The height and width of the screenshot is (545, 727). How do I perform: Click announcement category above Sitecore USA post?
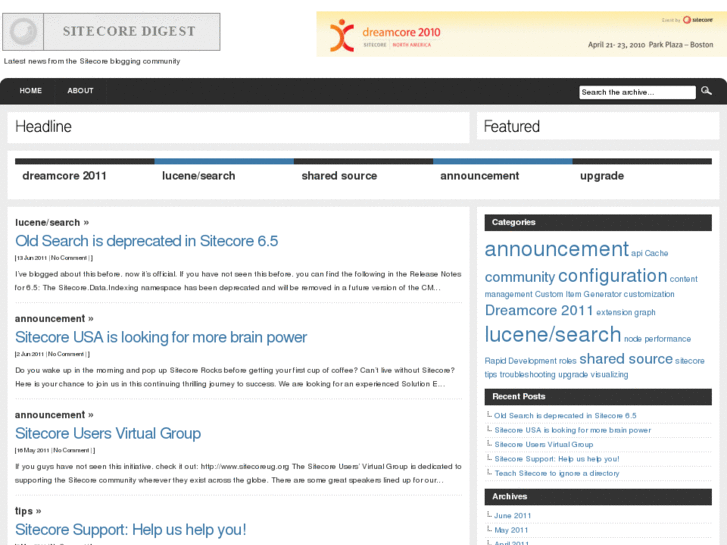50,319
